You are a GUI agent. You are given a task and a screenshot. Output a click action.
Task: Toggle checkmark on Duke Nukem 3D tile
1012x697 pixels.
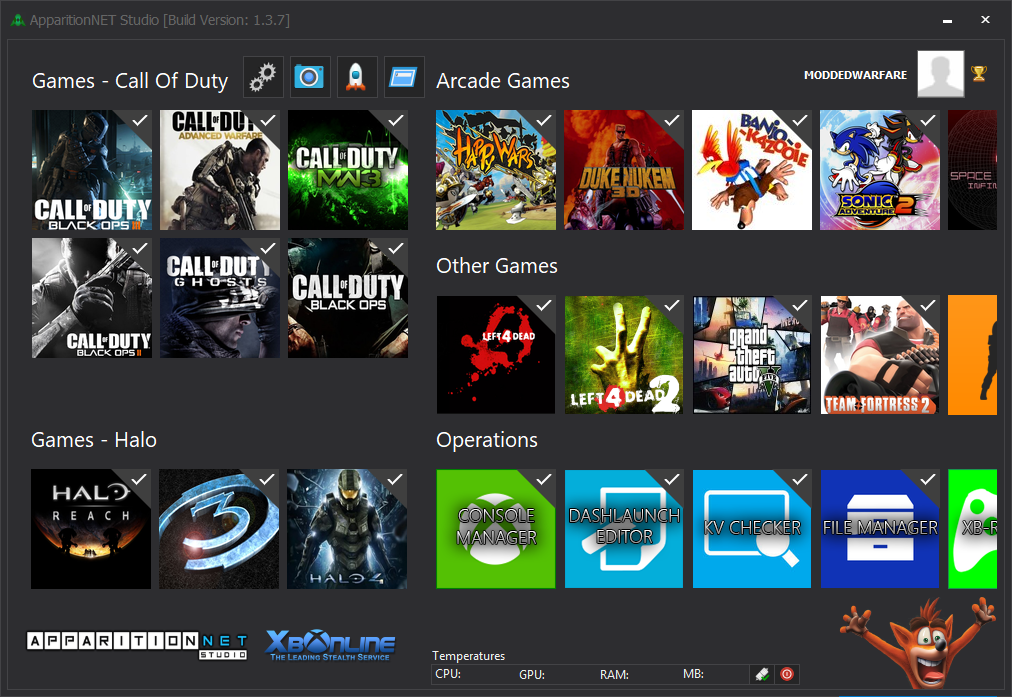pyautogui.click(x=672, y=120)
